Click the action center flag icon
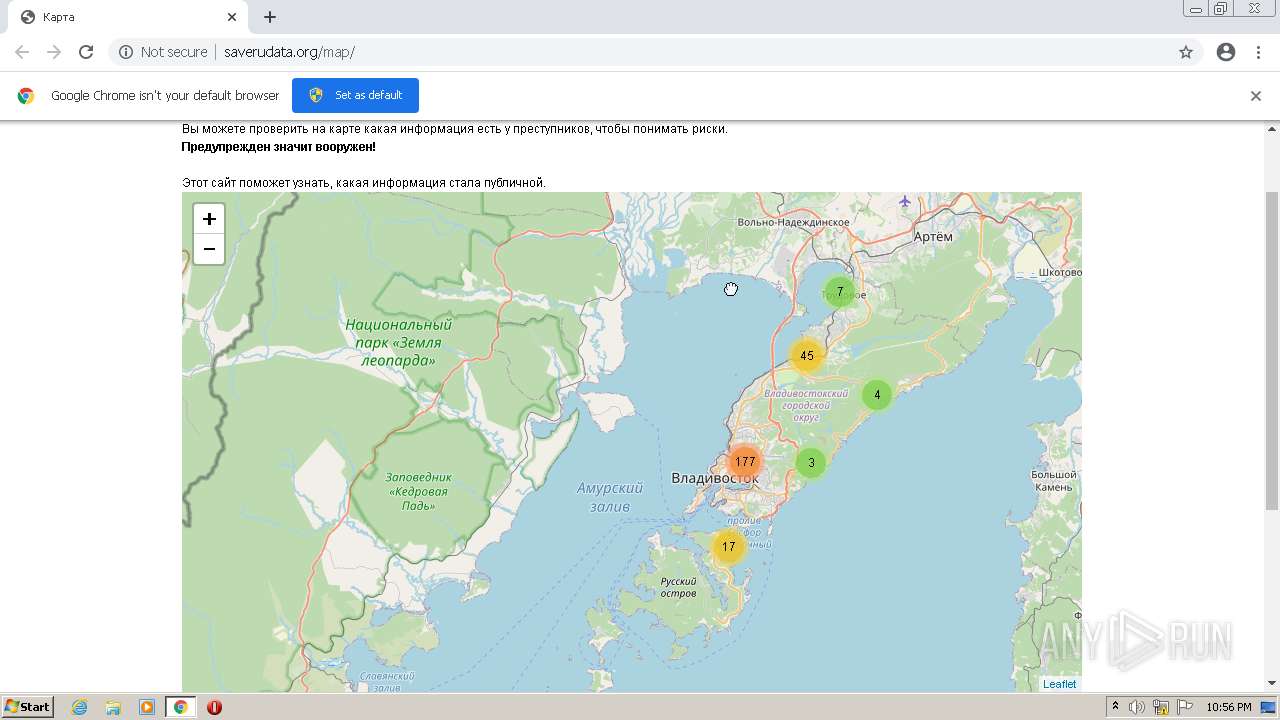 [1185, 707]
